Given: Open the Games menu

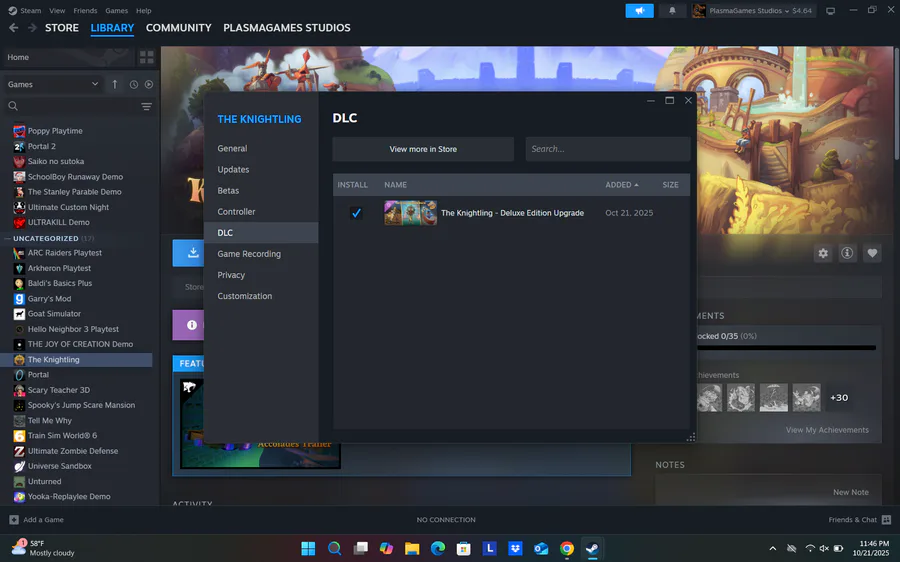Looking at the screenshot, I should pyautogui.click(x=117, y=10).
